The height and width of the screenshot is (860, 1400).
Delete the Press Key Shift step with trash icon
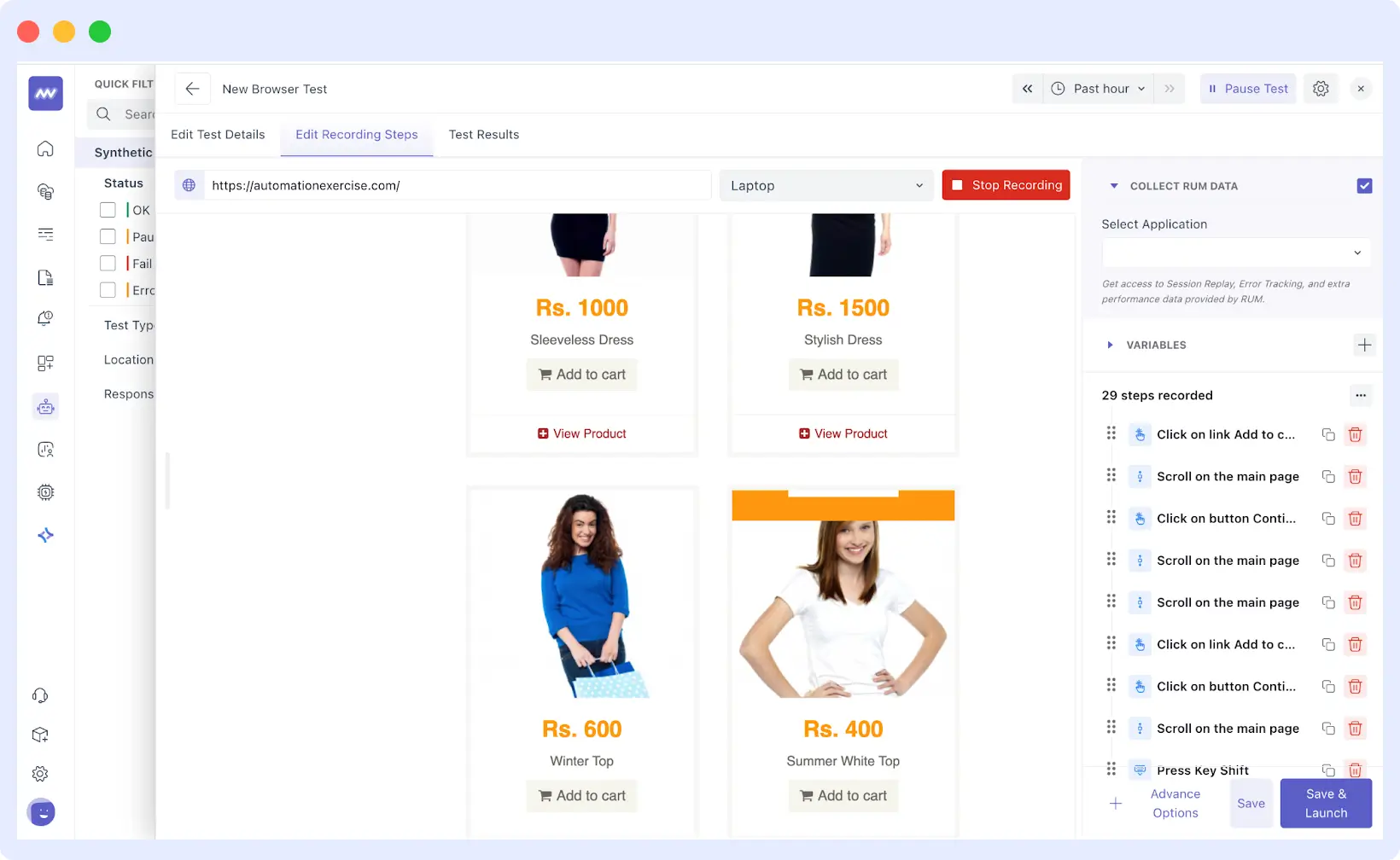[1355, 770]
